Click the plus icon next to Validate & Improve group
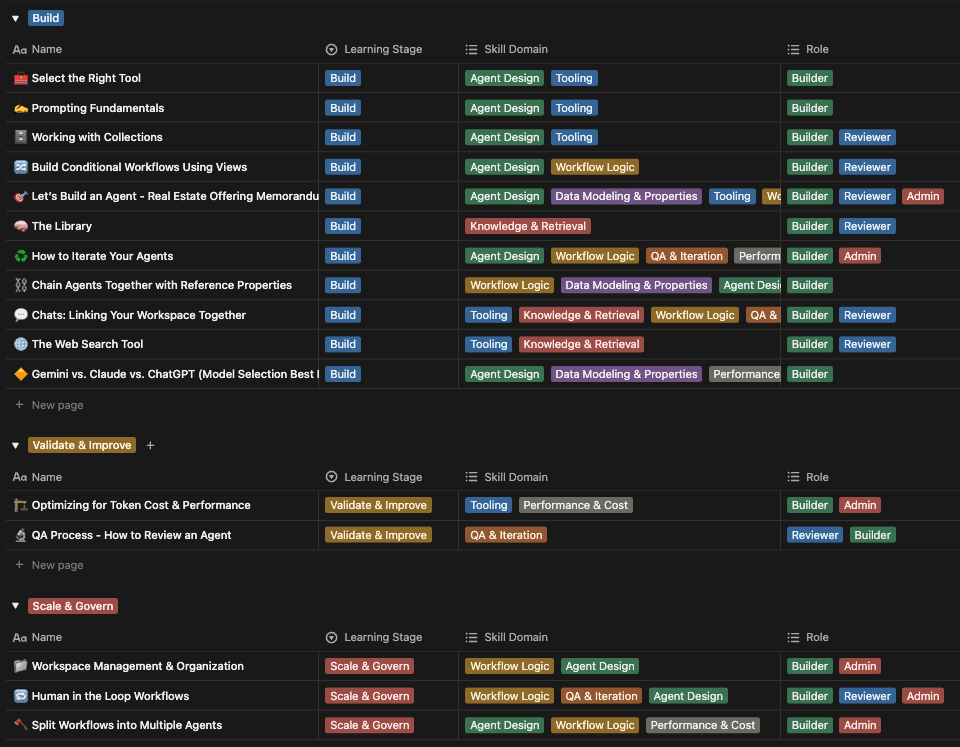 coord(151,446)
